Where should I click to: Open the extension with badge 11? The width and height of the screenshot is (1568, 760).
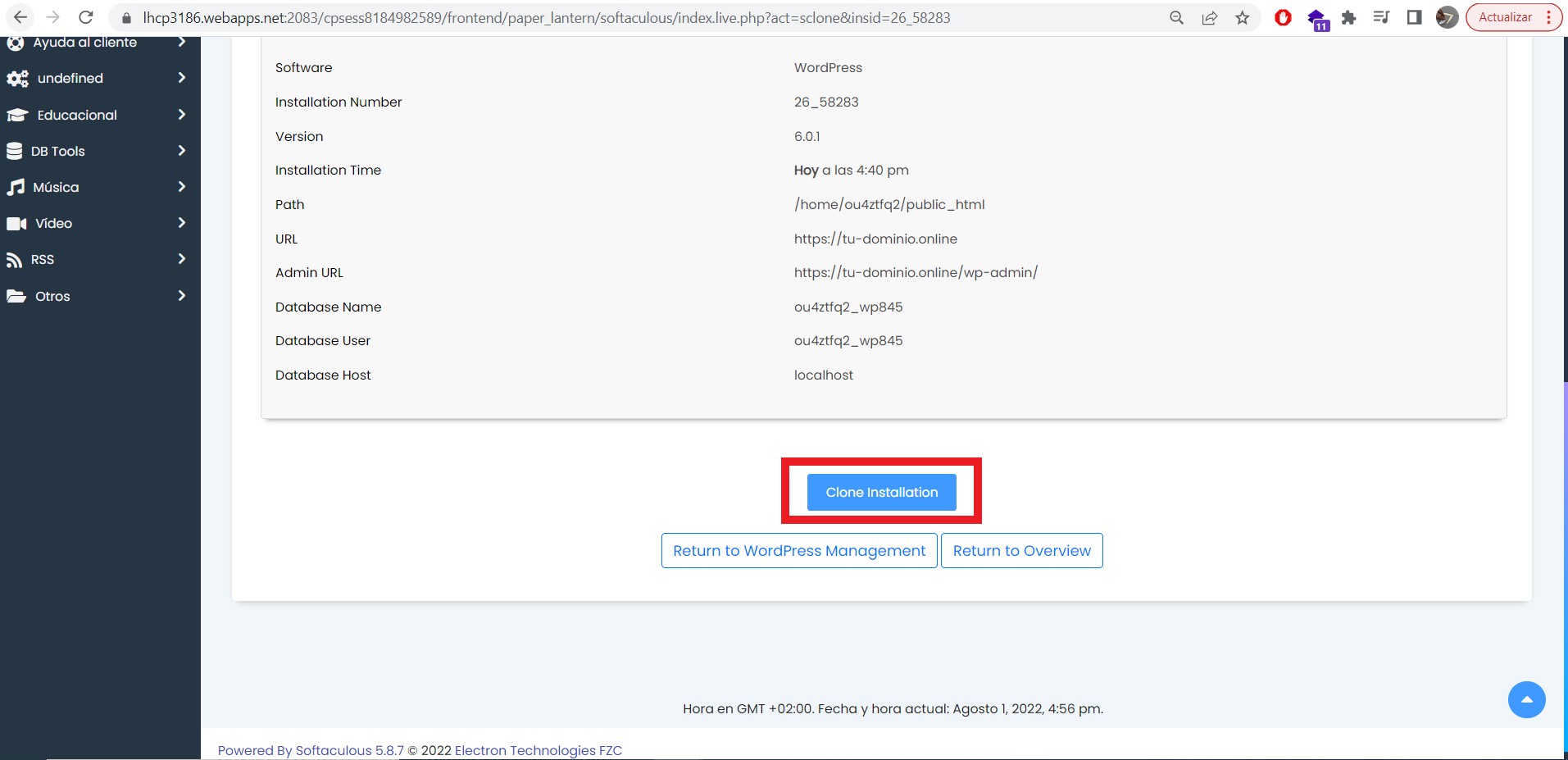click(x=1317, y=19)
